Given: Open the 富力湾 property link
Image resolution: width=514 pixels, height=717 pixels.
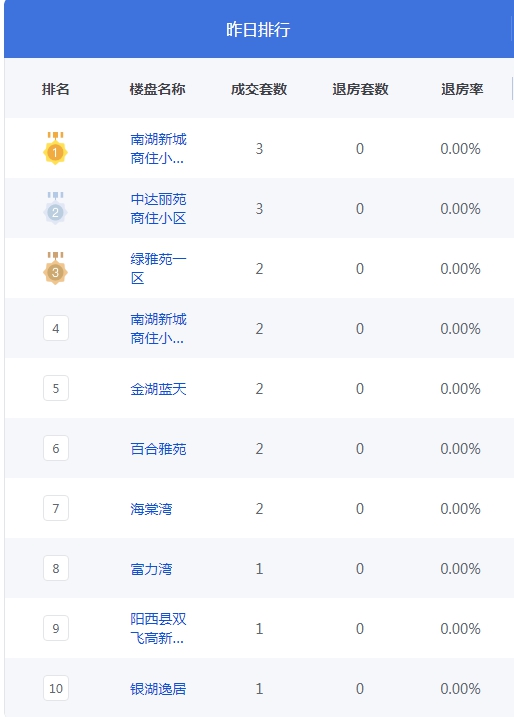Looking at the screenshot, I should click(x=151, y=569).
